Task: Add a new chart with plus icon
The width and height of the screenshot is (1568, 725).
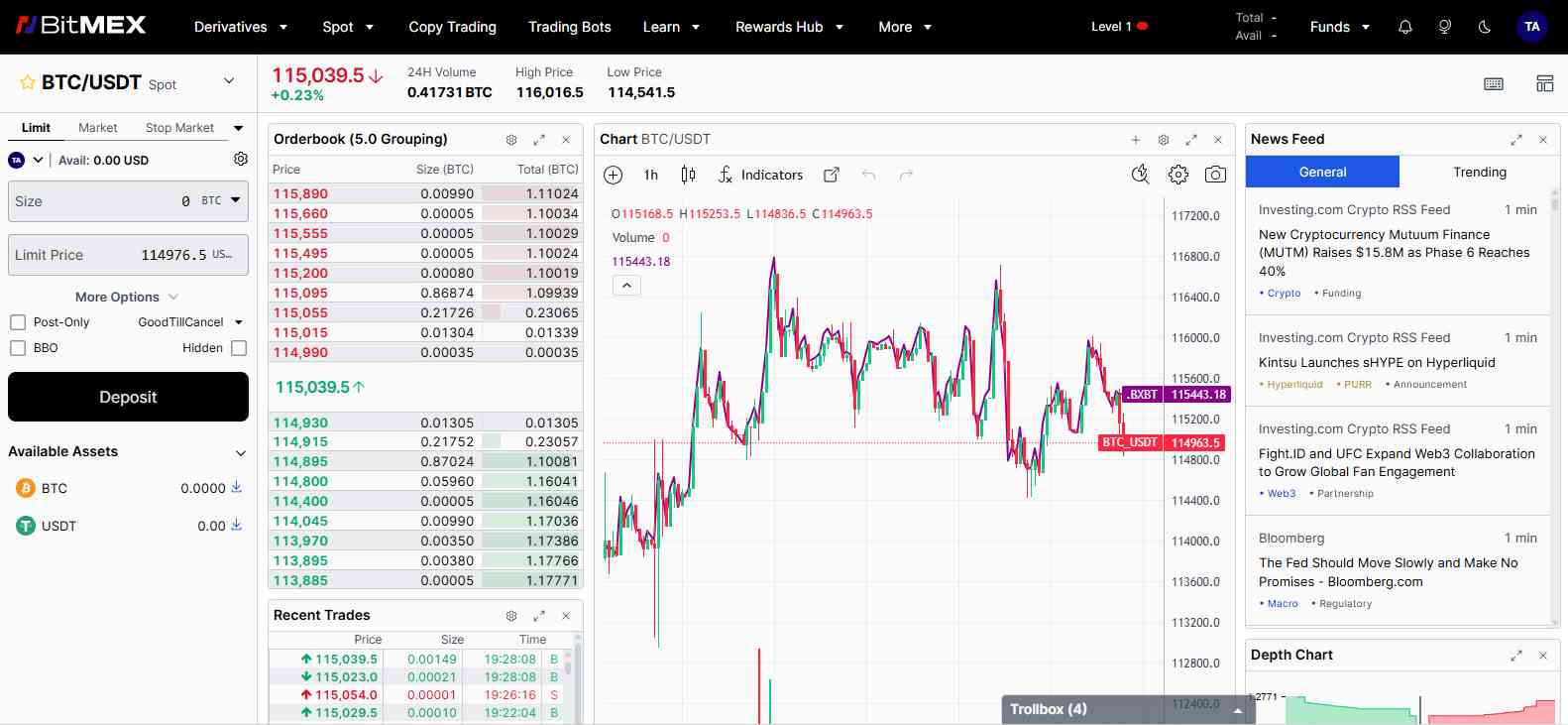Action: (1136, 140)
